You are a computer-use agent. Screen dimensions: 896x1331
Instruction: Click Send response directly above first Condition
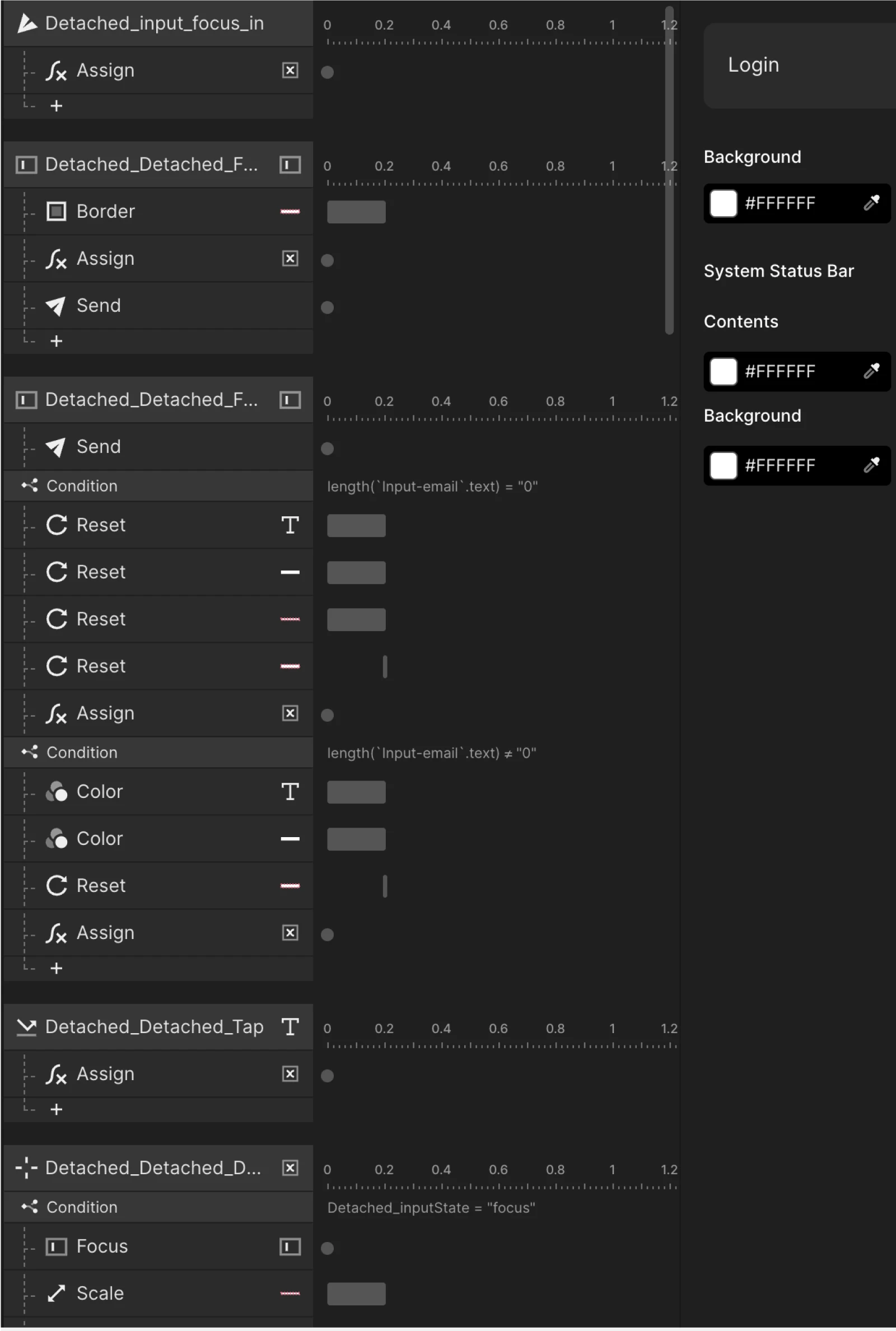tap(158, 447)
